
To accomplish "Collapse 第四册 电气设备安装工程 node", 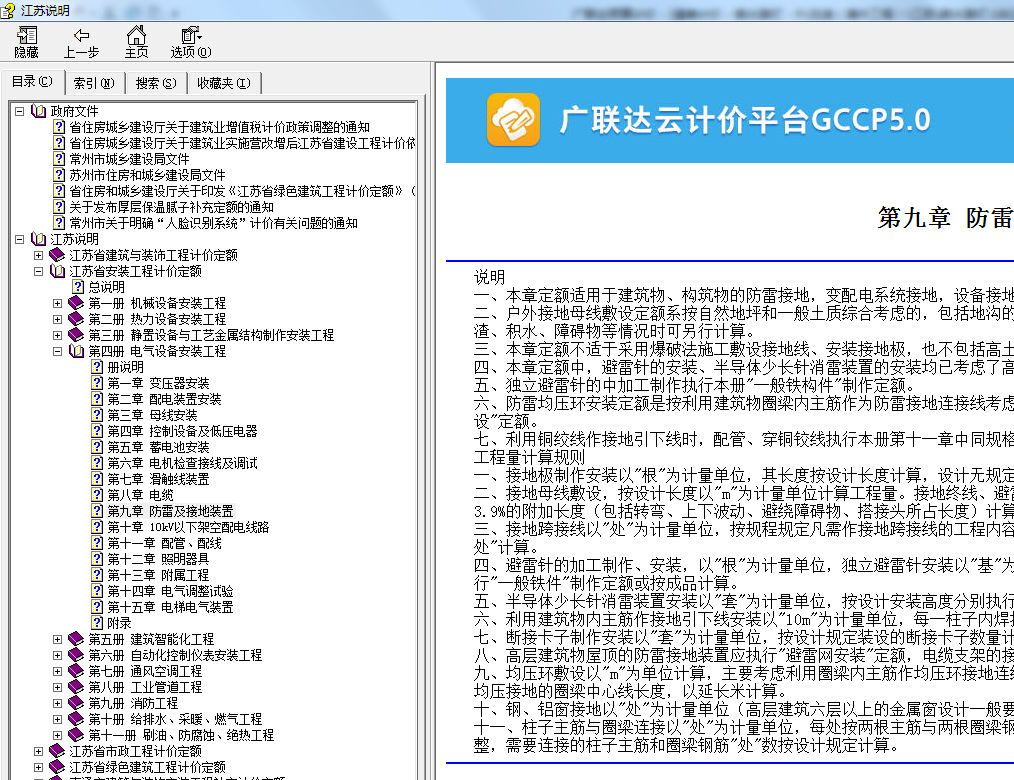I will pyautogui.click(x=57, y=352).
